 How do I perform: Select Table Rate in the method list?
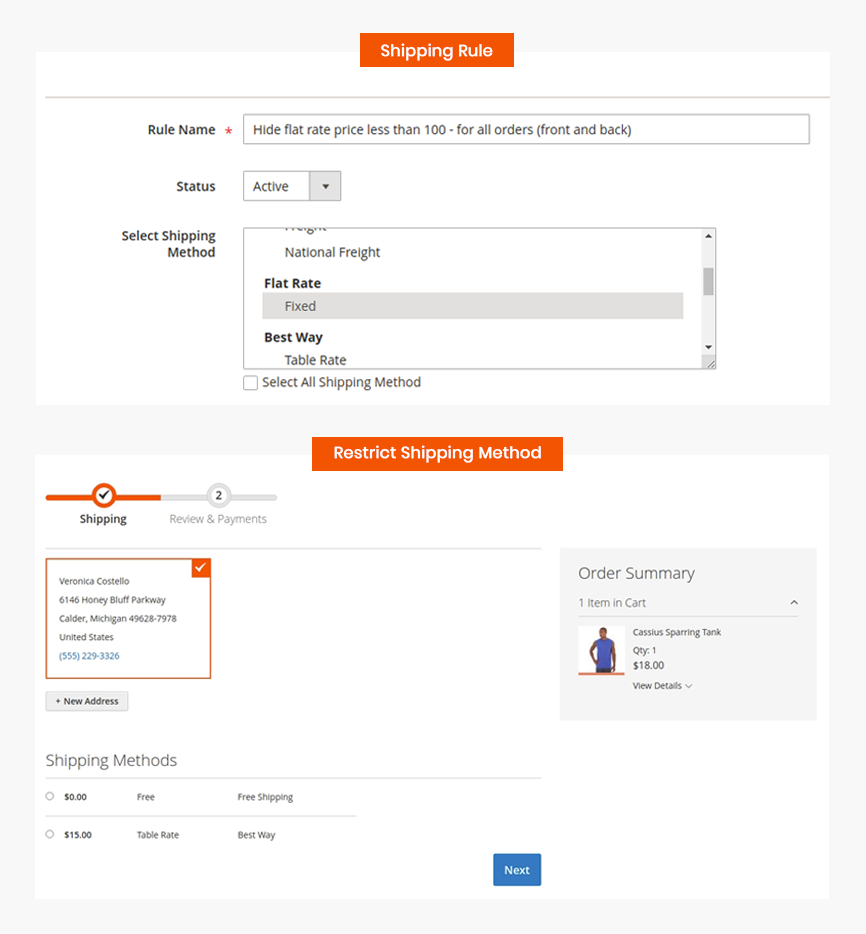(315, 360)
